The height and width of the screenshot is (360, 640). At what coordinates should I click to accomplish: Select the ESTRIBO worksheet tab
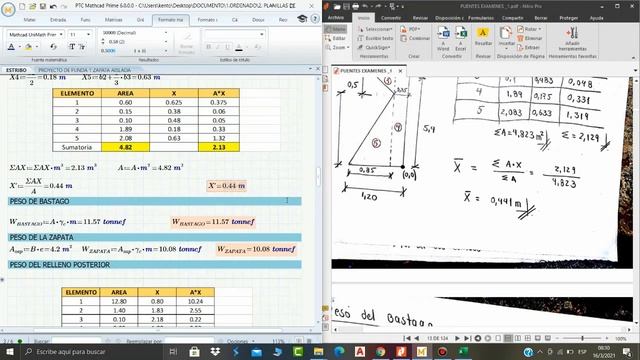tap(16, 70)
